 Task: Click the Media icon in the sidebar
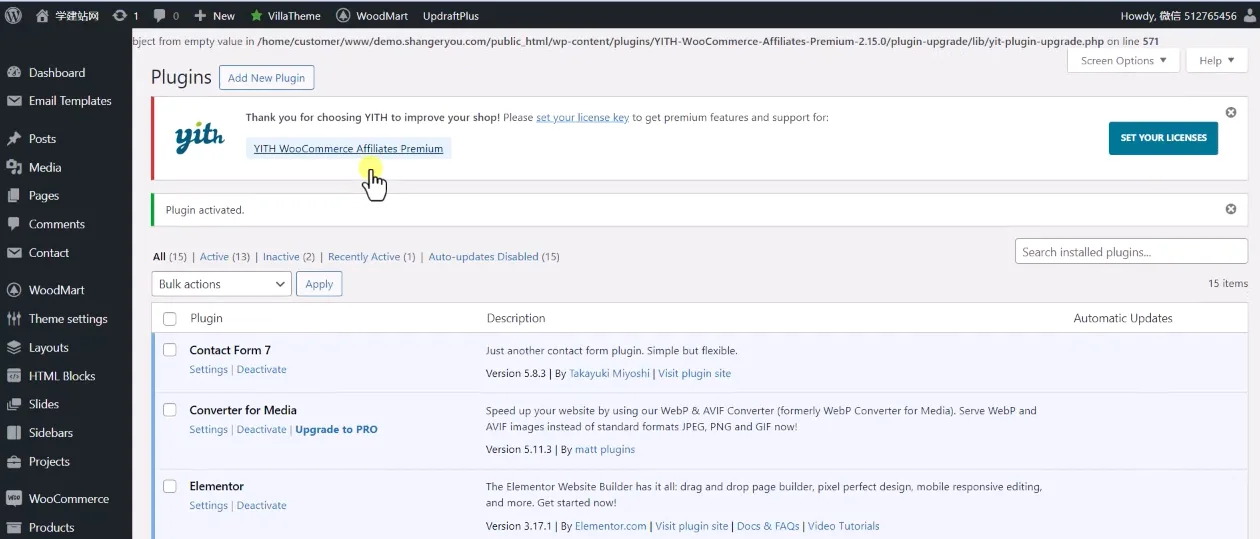14,168
